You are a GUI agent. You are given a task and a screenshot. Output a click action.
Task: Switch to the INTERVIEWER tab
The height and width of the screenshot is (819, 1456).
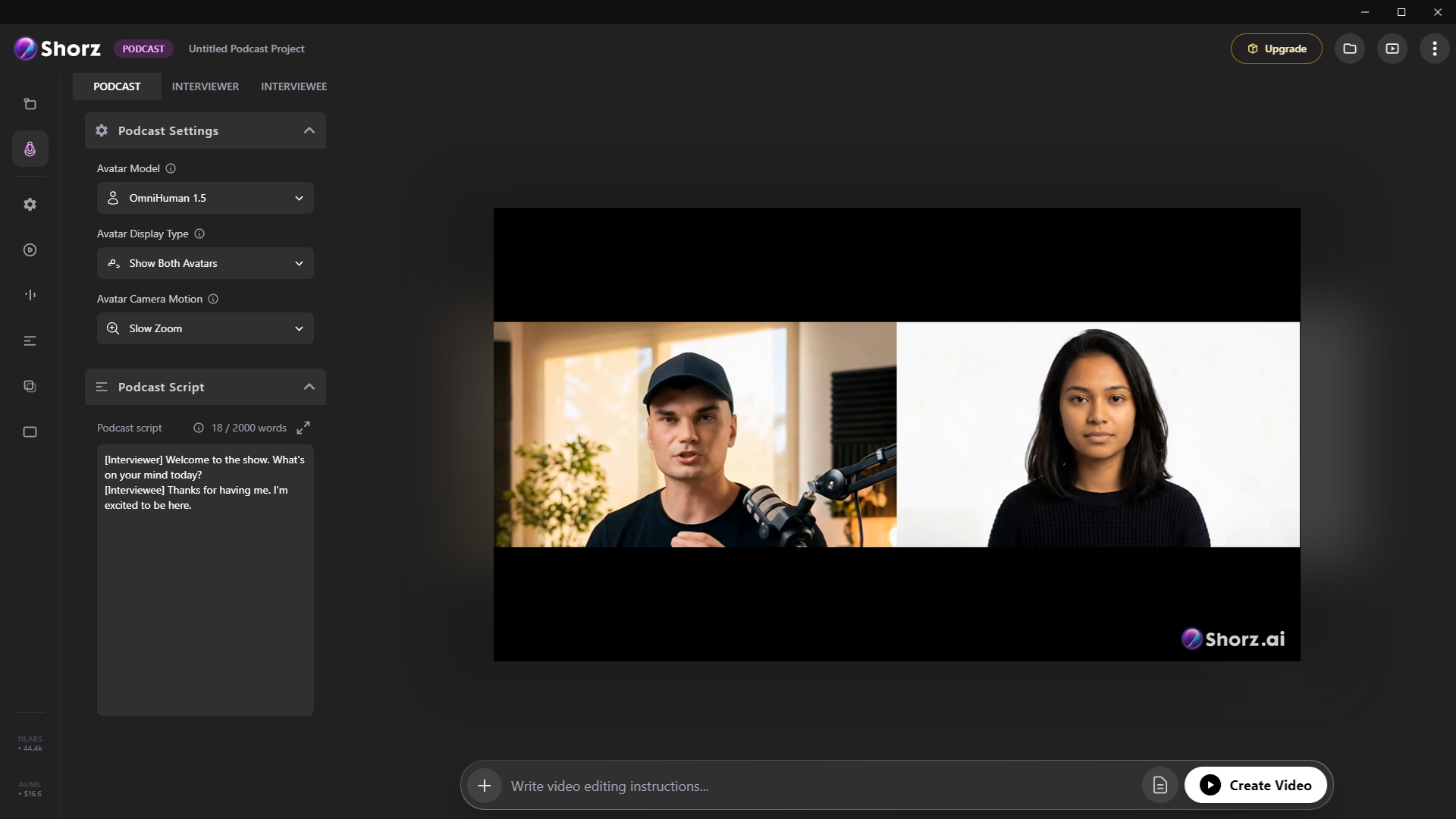click(x=205, y=86)
